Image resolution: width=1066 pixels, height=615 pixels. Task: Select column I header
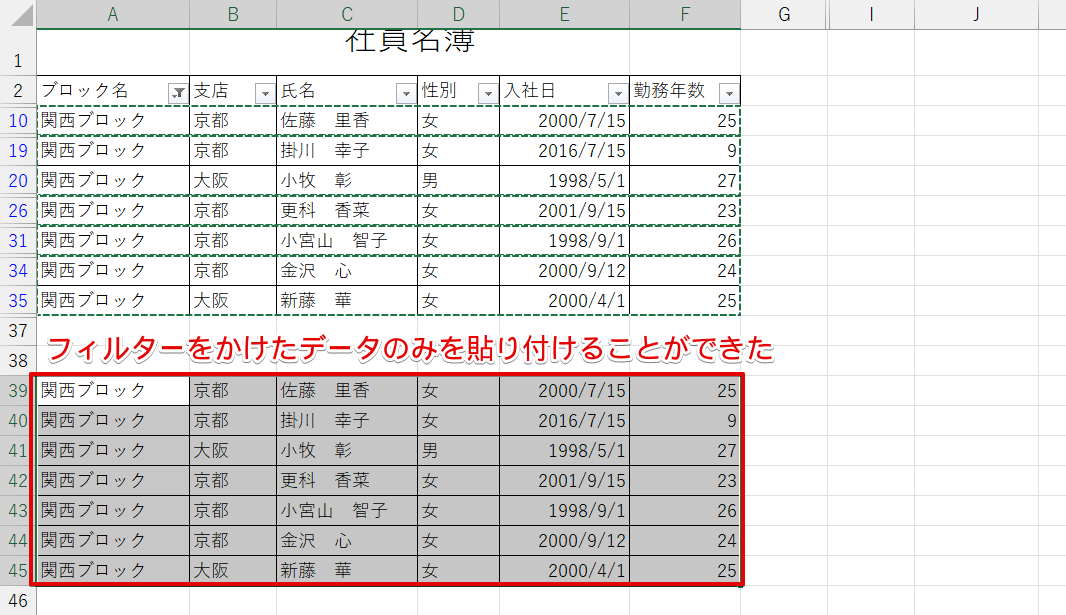(871, 14)
